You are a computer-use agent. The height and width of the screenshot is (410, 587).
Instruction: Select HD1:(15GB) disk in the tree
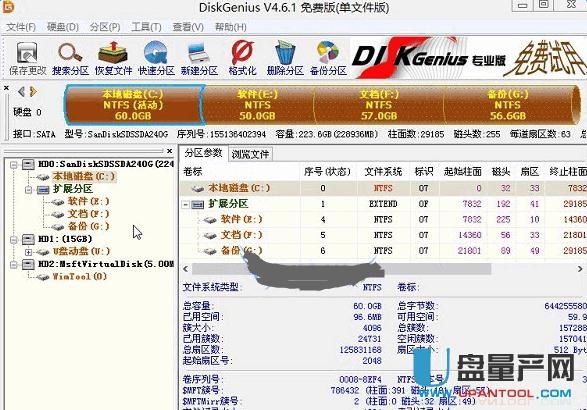65,239
